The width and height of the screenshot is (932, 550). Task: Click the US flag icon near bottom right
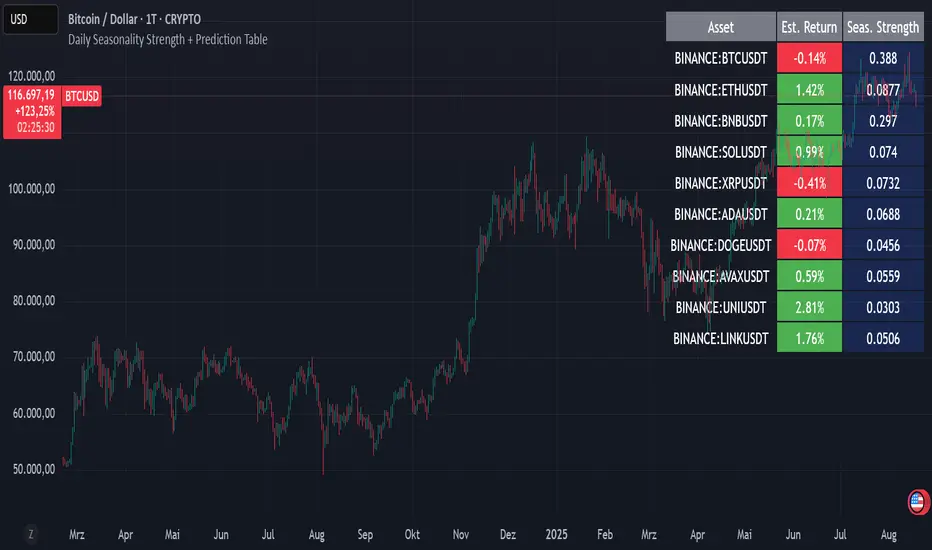[x=918, y=502]
